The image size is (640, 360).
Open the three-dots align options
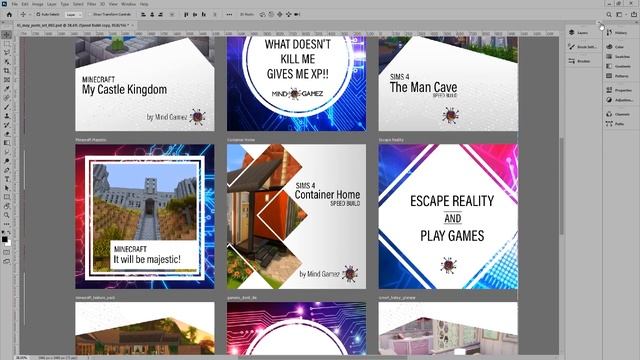(x=229, y=14)
